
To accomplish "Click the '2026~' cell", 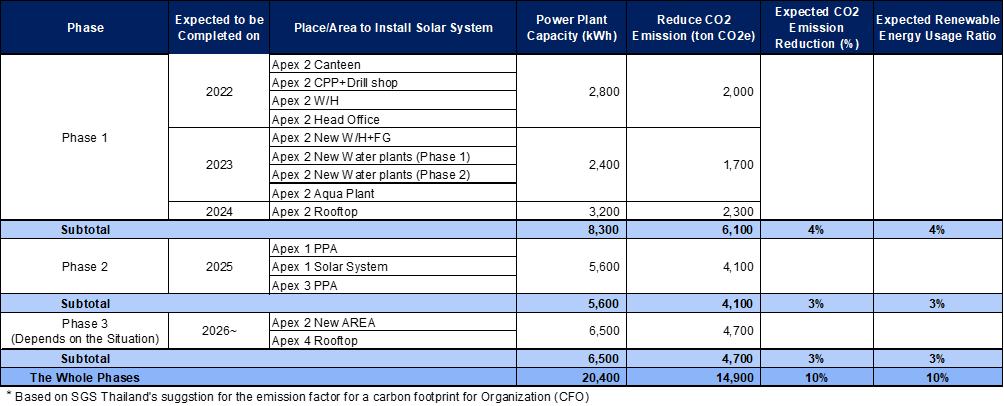I will click(219, 330).
